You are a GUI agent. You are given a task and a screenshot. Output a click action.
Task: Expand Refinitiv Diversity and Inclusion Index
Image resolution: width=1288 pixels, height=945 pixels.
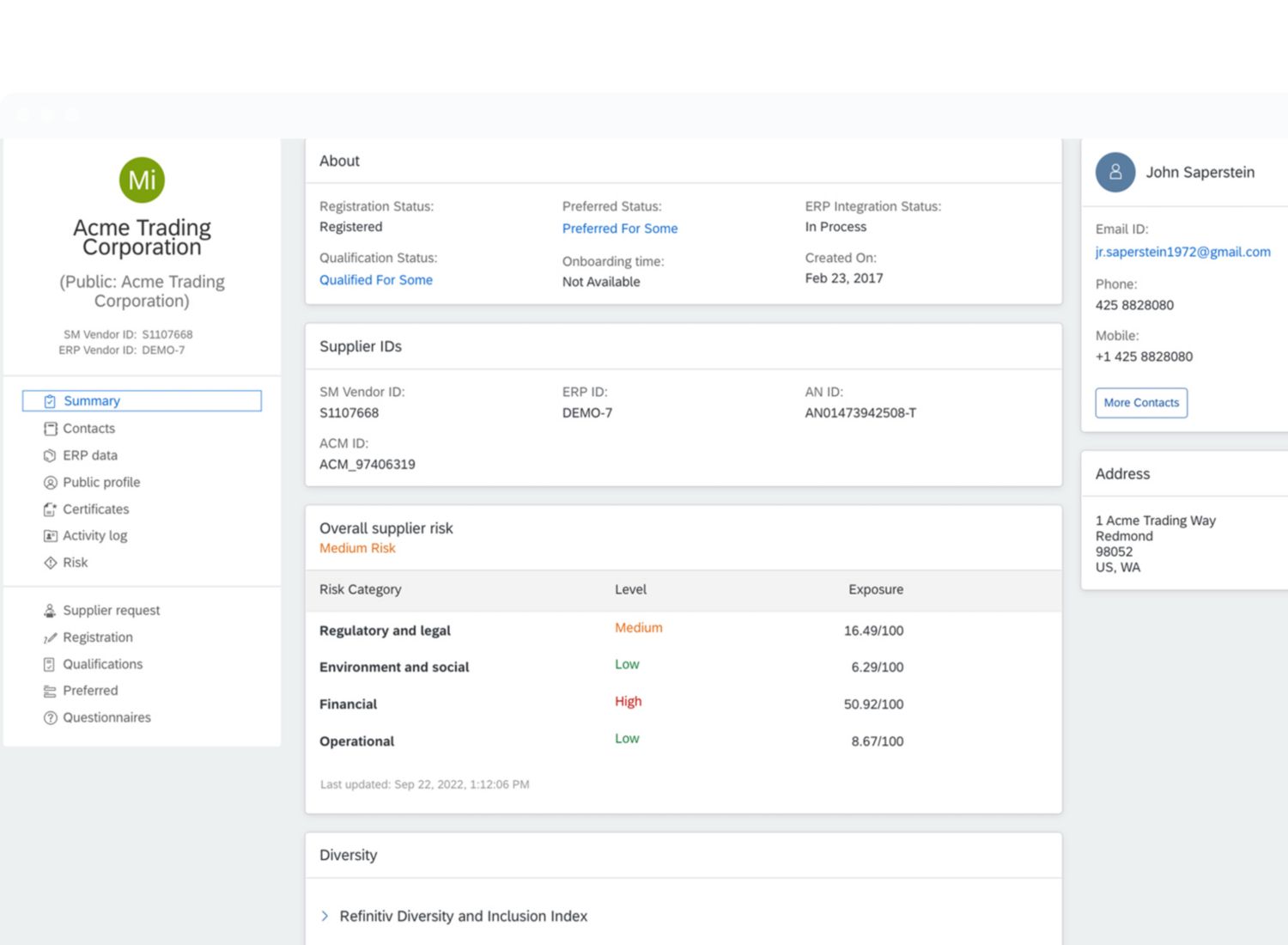325,916
